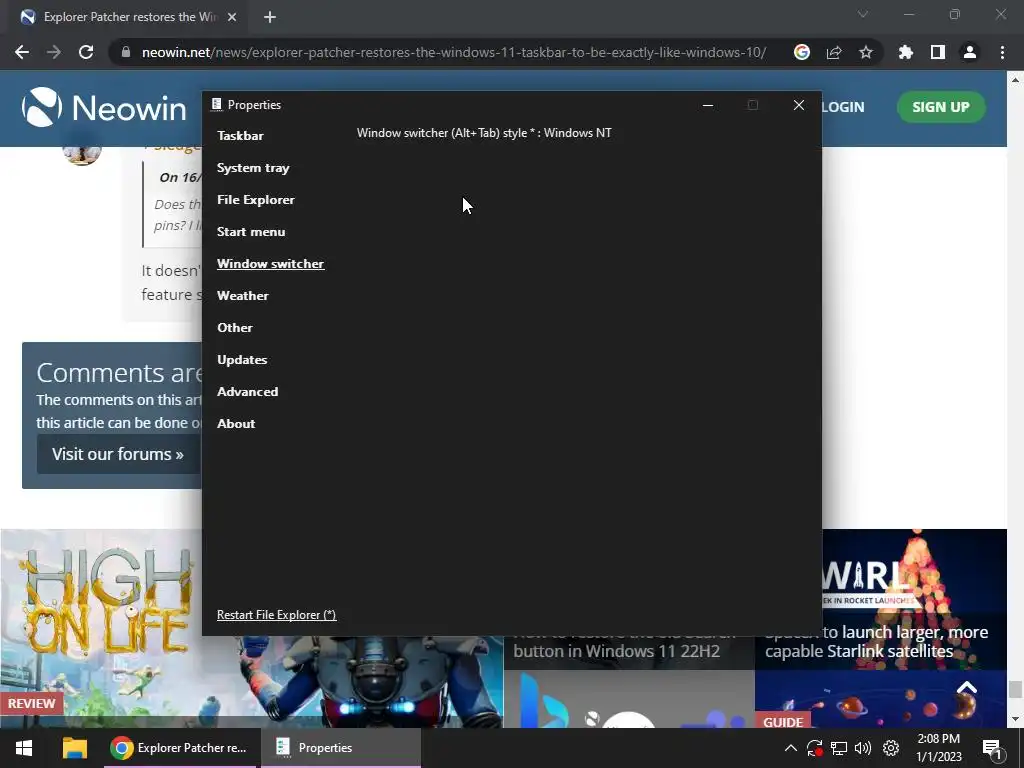The width and height of the screenshot is (1024, 768).
Task: Open the clock showing 2:08 PM
Action: (939, 748)
